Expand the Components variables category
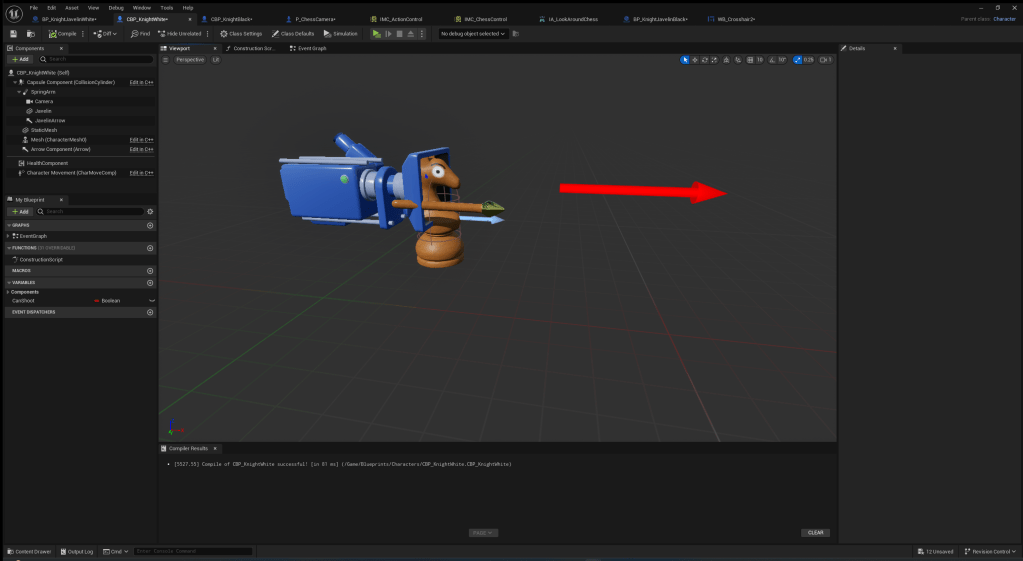 [x=8, y=292]
